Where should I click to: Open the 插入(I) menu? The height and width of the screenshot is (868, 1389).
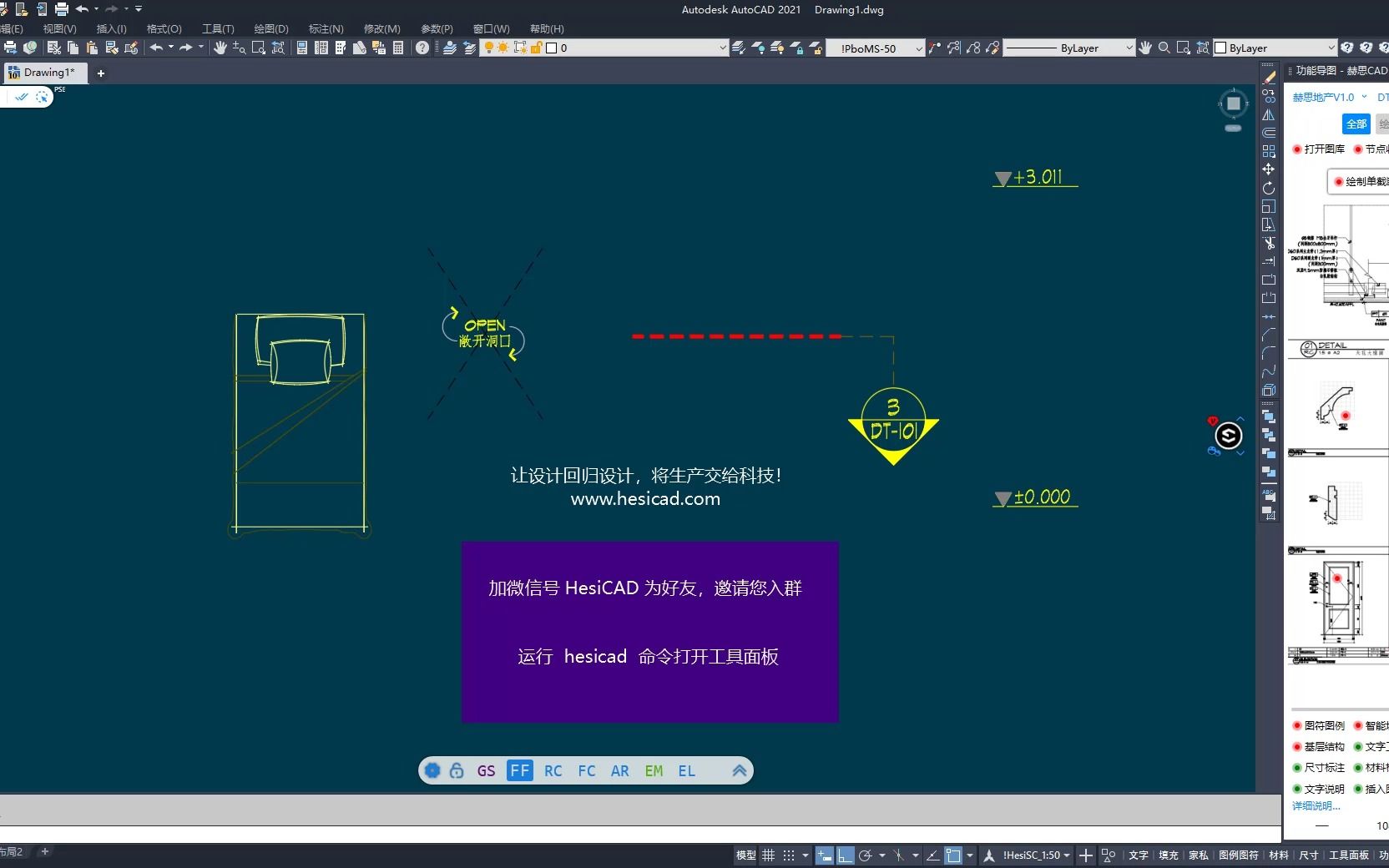[x=112, y=28]
